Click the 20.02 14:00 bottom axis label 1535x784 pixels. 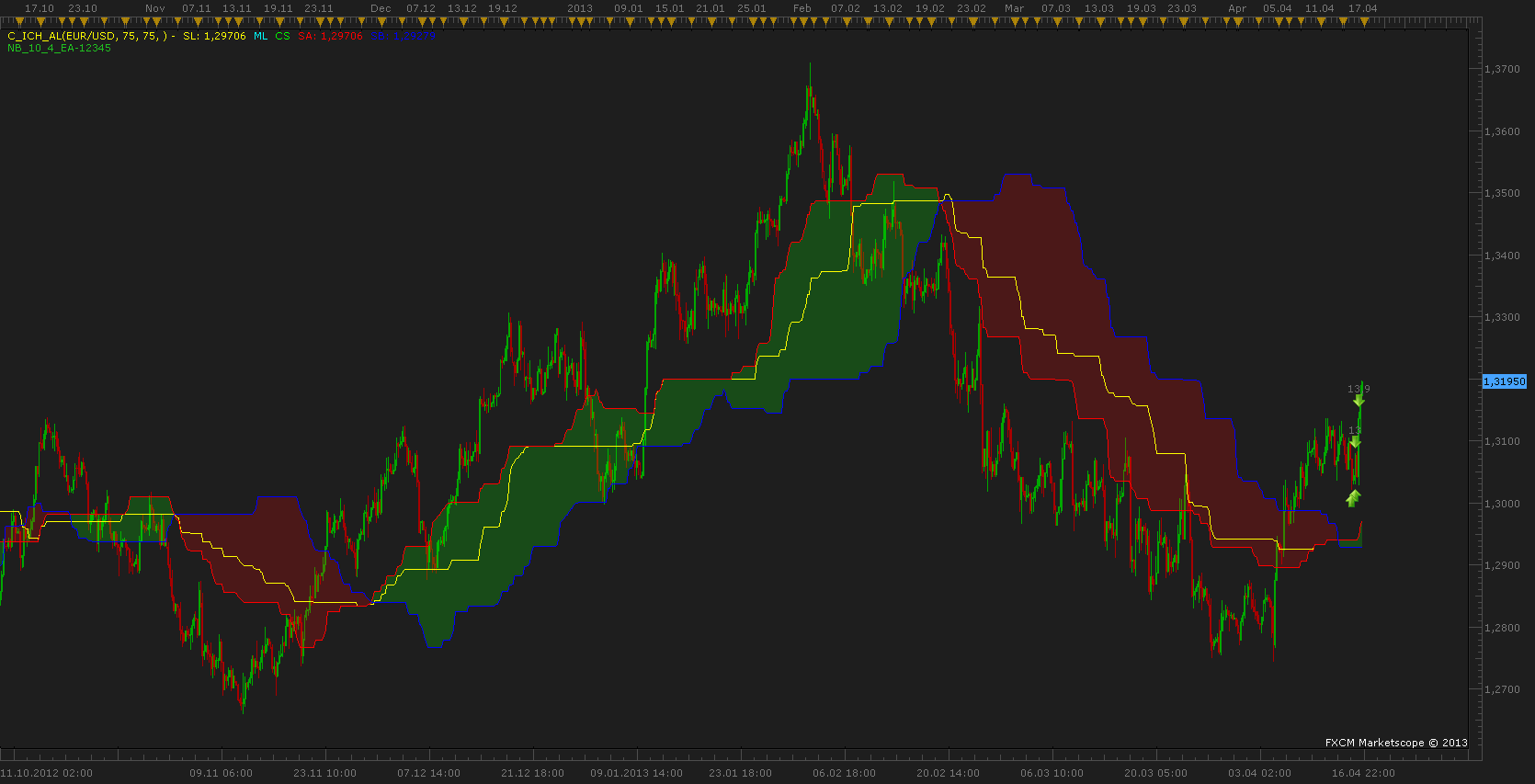tap(949, 773)
